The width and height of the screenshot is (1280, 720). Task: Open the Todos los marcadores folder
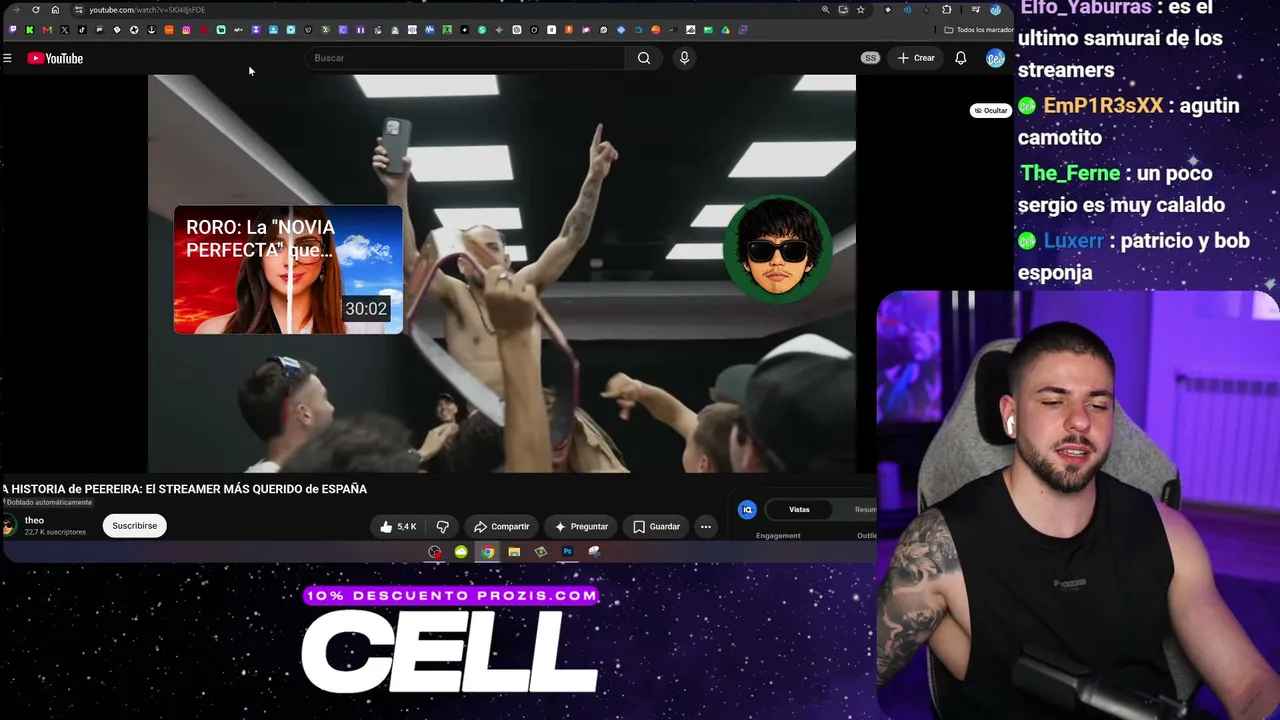pos(978,30)
